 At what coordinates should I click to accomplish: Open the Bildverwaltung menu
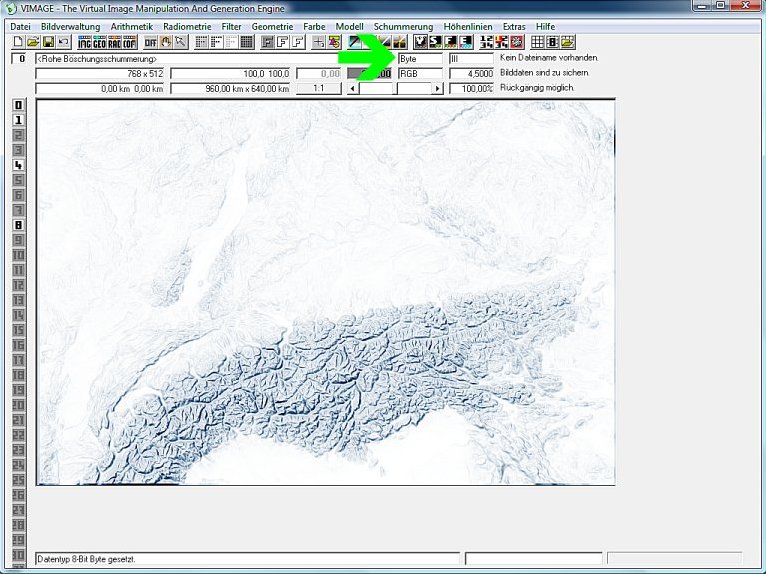point(70,26)
